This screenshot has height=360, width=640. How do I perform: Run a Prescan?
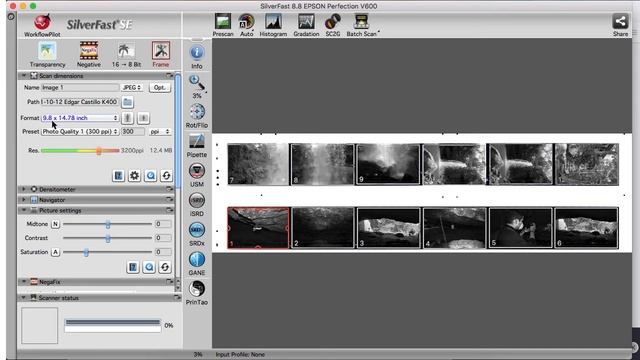[223, 25]
